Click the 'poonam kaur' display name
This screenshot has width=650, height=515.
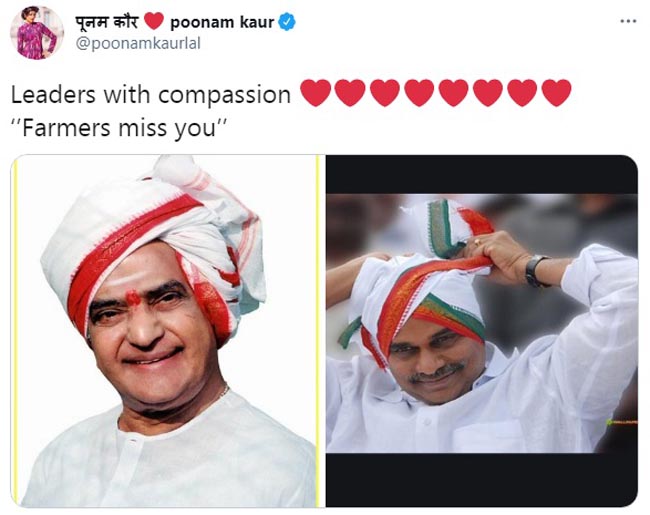click(222, 22)
